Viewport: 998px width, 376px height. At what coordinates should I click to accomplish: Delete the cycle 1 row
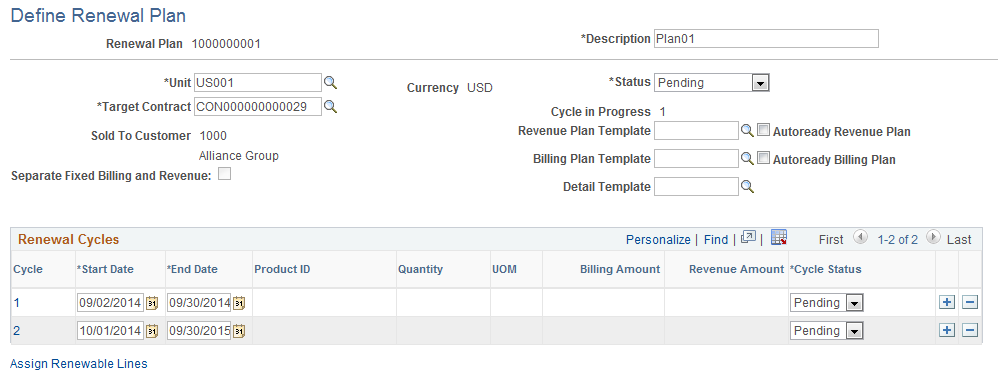969,302
